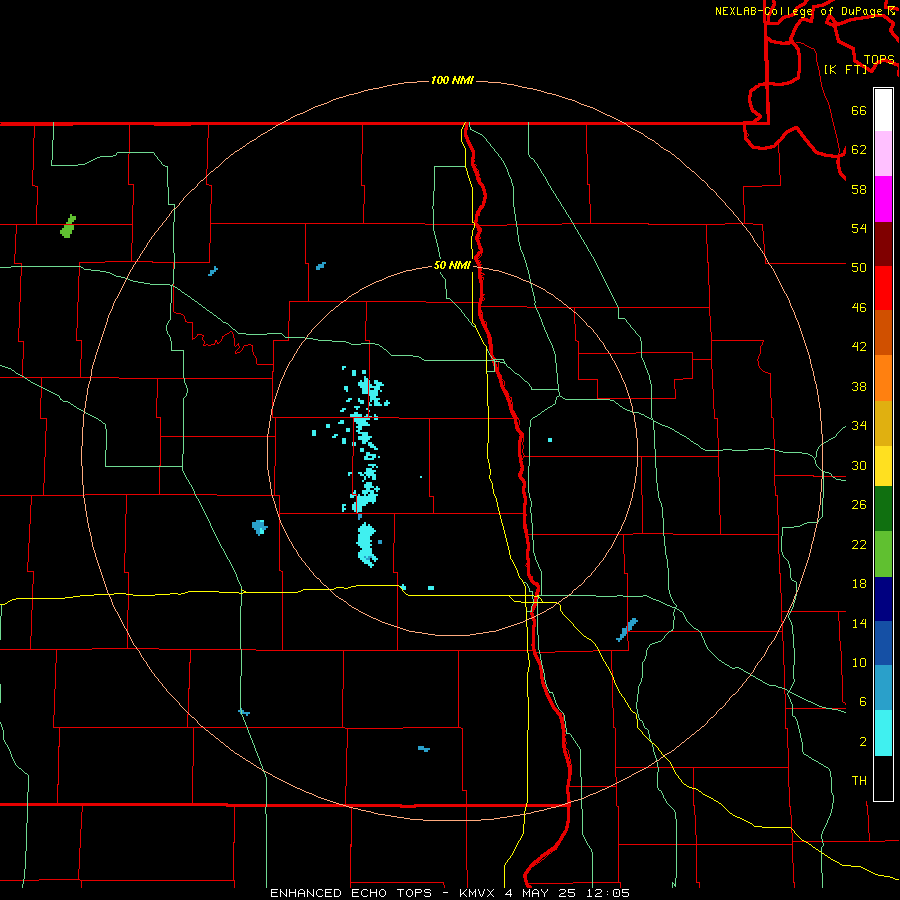Viewport: 900px width, 900px height.
Task: Click the dark green 22-26 legend swatch
Action: pos(883,508)
